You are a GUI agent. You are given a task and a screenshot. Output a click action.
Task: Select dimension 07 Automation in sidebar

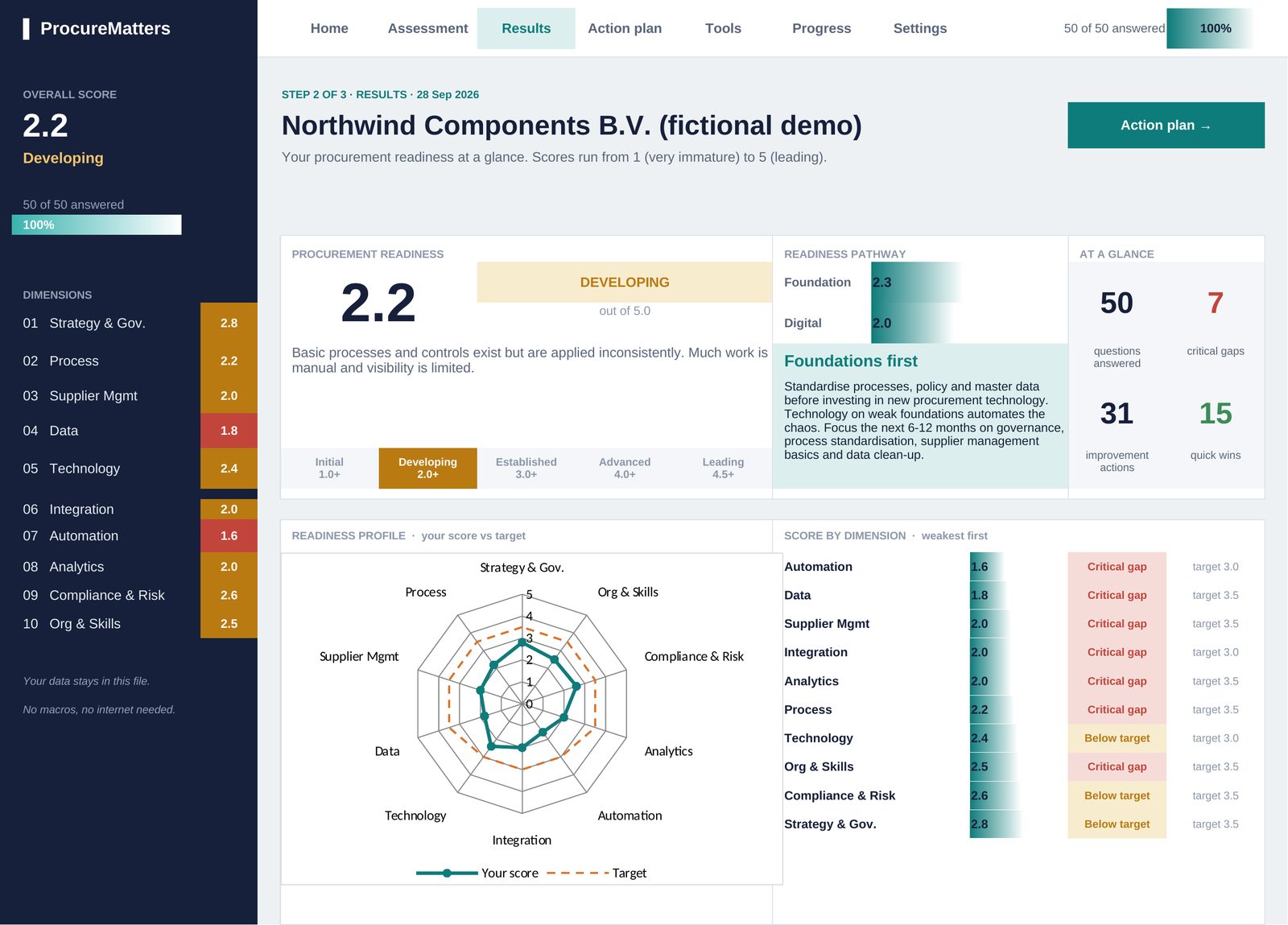[129, 535]
